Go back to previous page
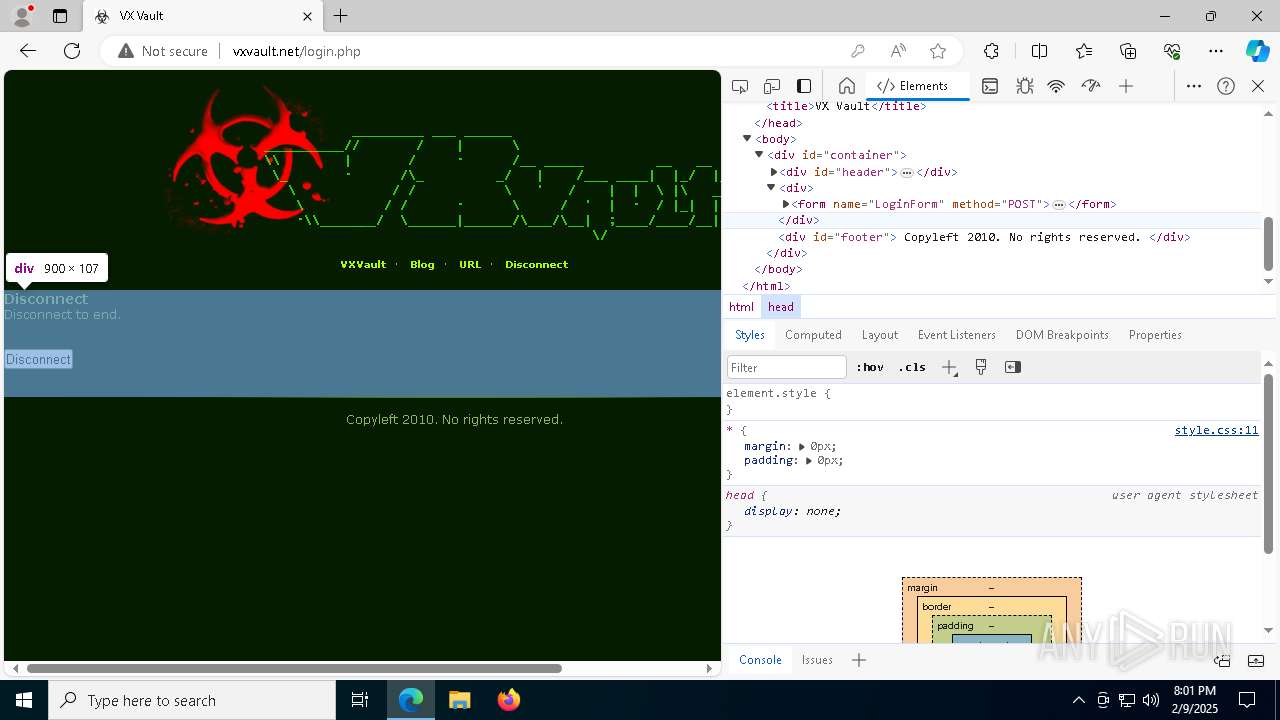This screenshot has height=720, width=1280. click(x=28, y=51)
